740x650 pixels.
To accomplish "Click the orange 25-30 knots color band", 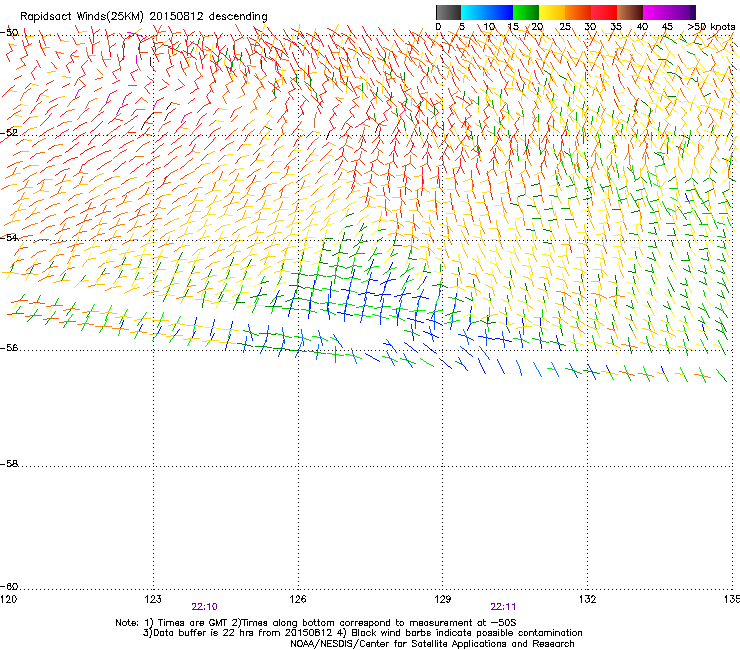I will click(578, 12).
